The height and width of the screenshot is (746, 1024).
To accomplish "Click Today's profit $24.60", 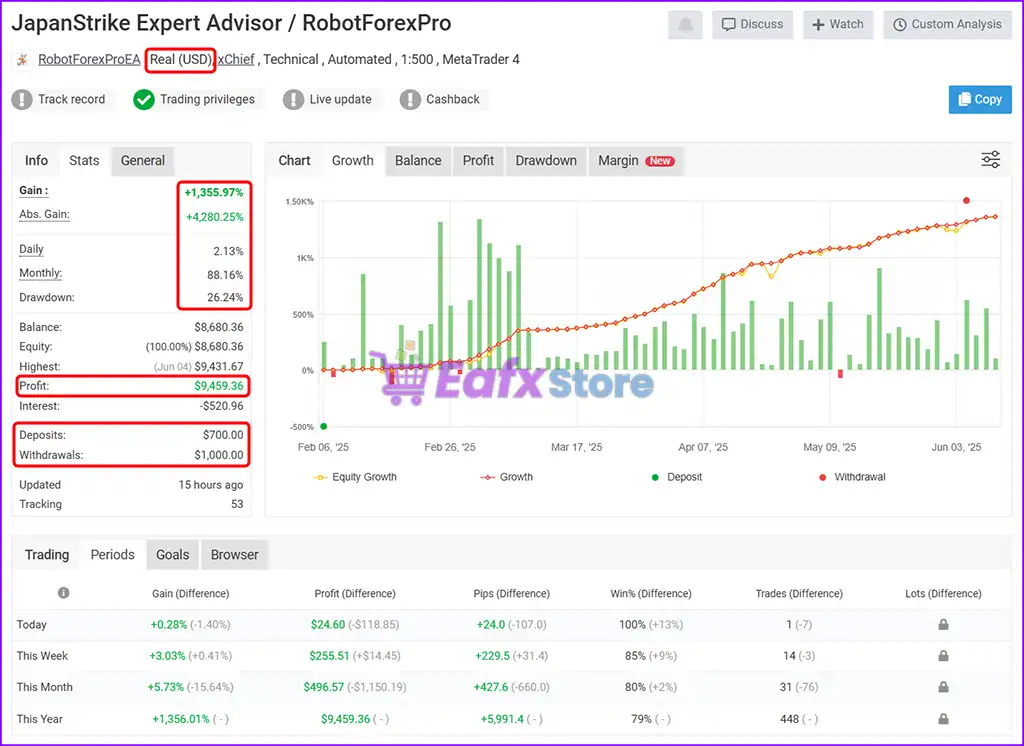I will coord(328,624).
